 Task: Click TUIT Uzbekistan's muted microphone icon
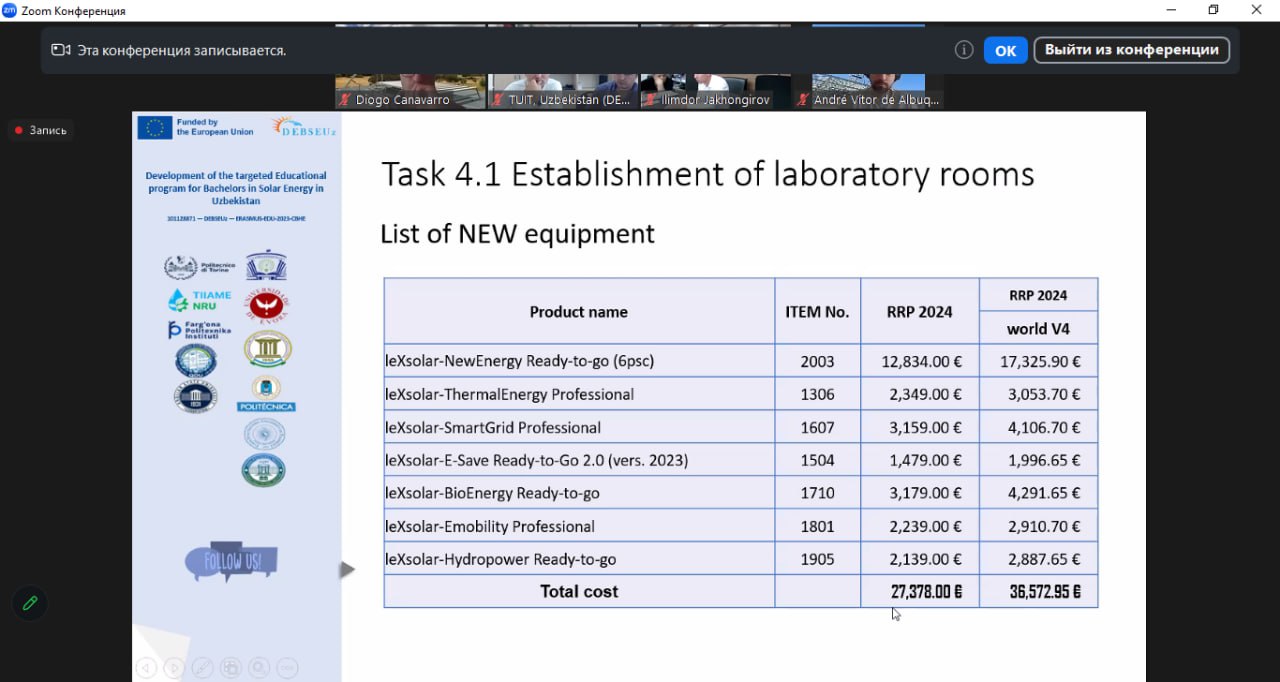[497, 100]
